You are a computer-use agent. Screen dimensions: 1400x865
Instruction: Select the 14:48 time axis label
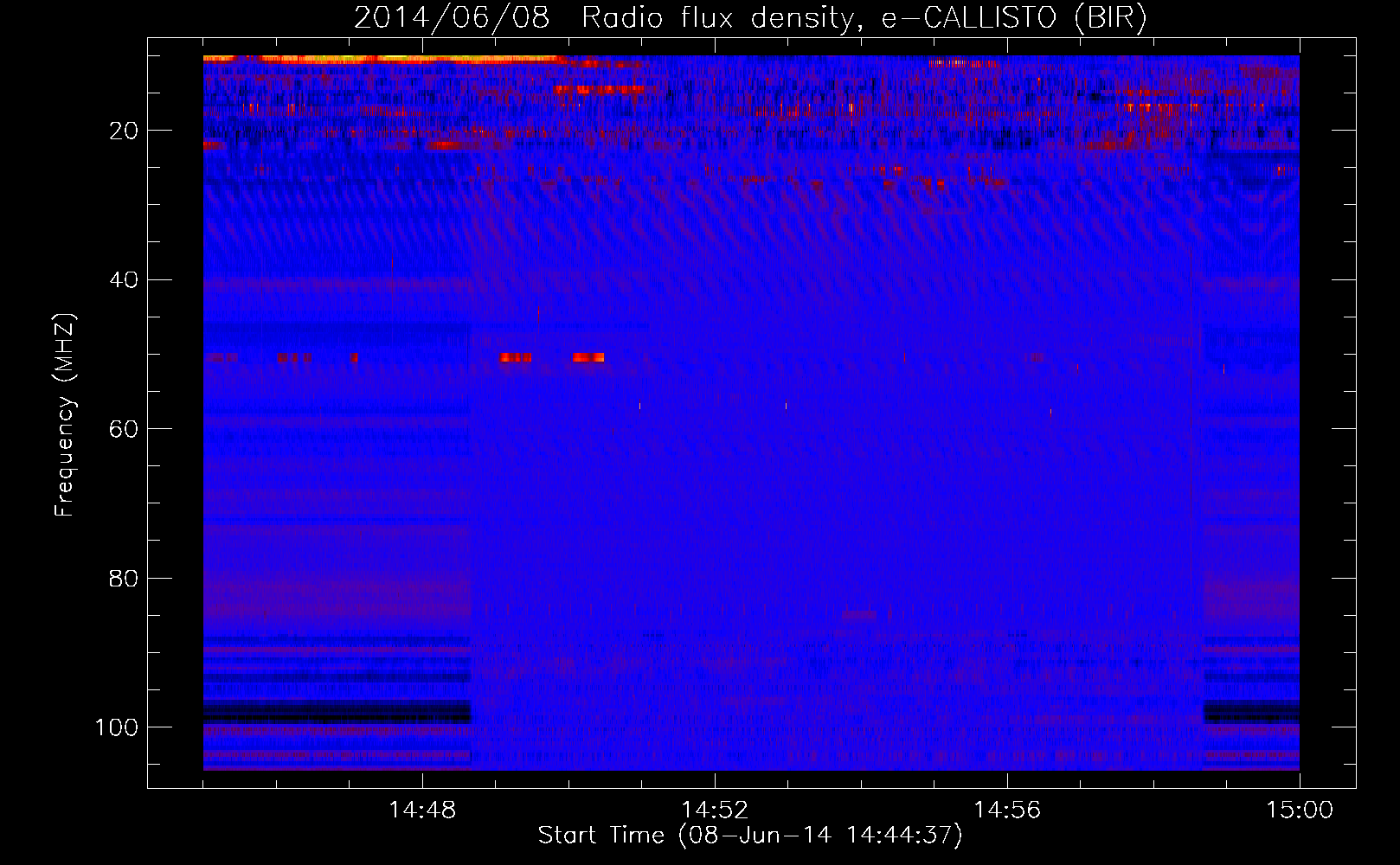click(422, 811)
